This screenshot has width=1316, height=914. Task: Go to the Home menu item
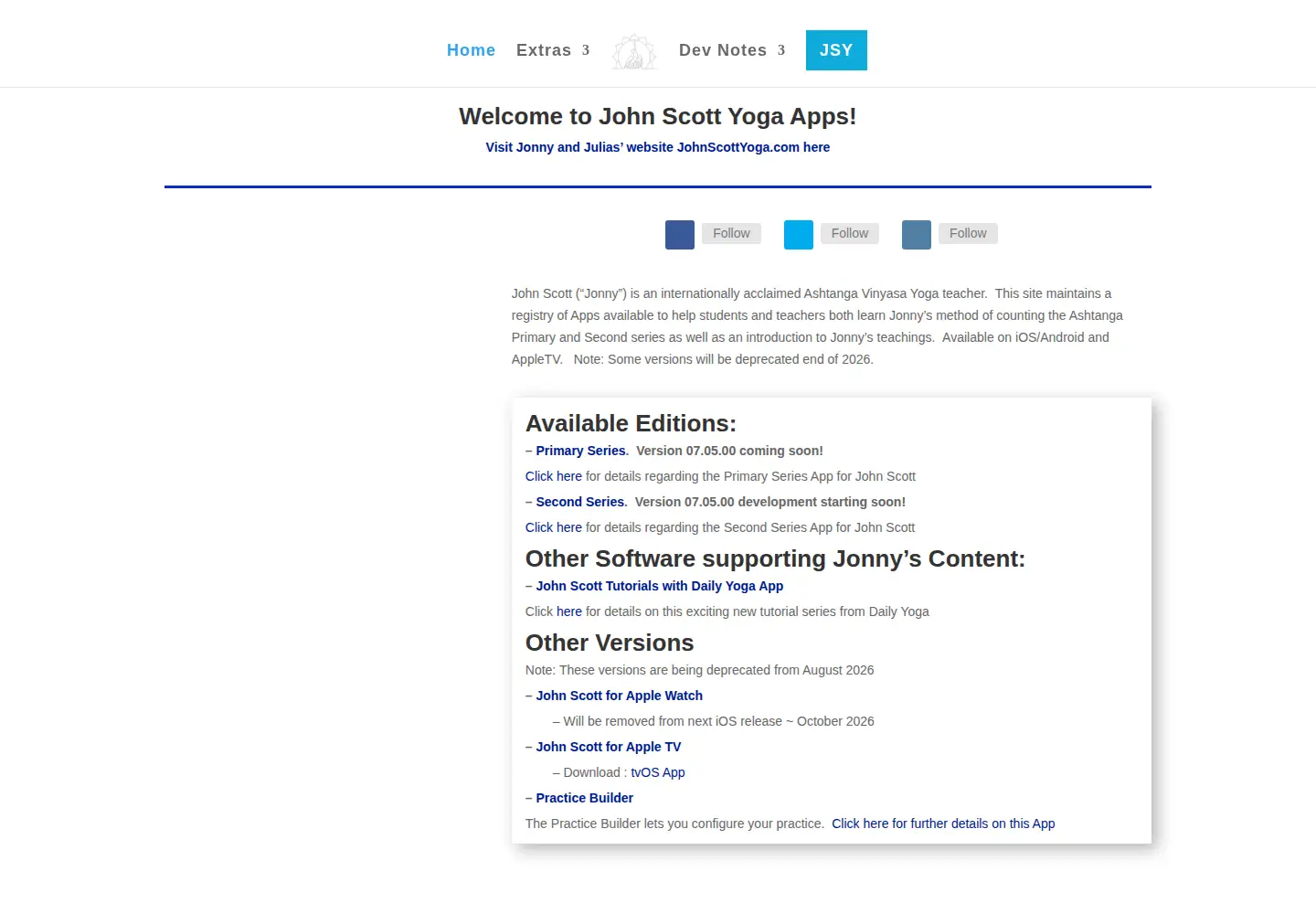coord(472,50)
